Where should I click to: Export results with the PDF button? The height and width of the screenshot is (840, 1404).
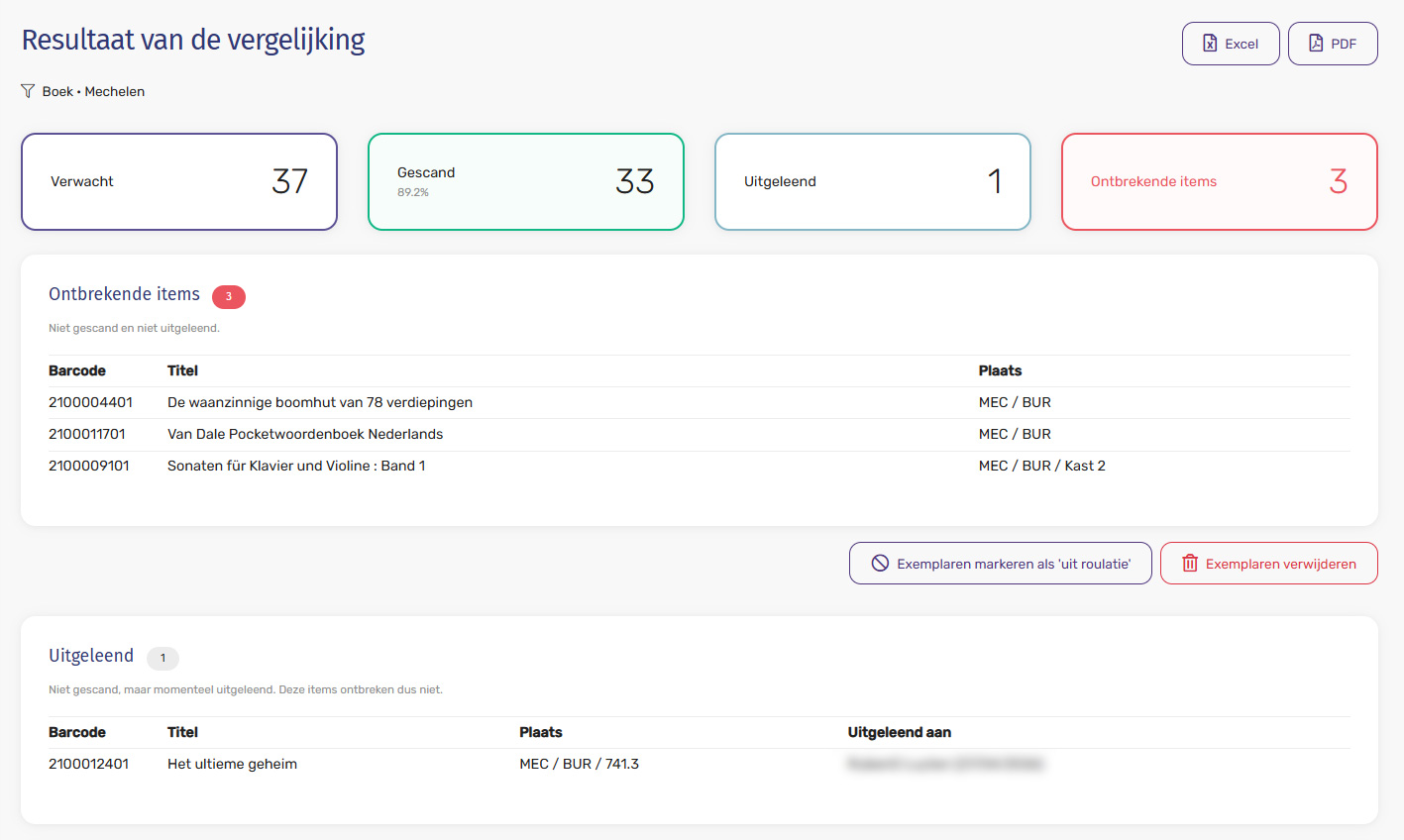tap(1333, 44)
